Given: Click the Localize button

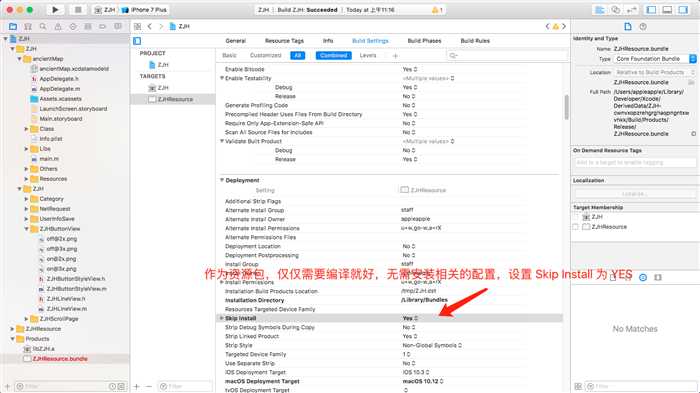Looking at the screenshot, I should [x=635, y=194].
